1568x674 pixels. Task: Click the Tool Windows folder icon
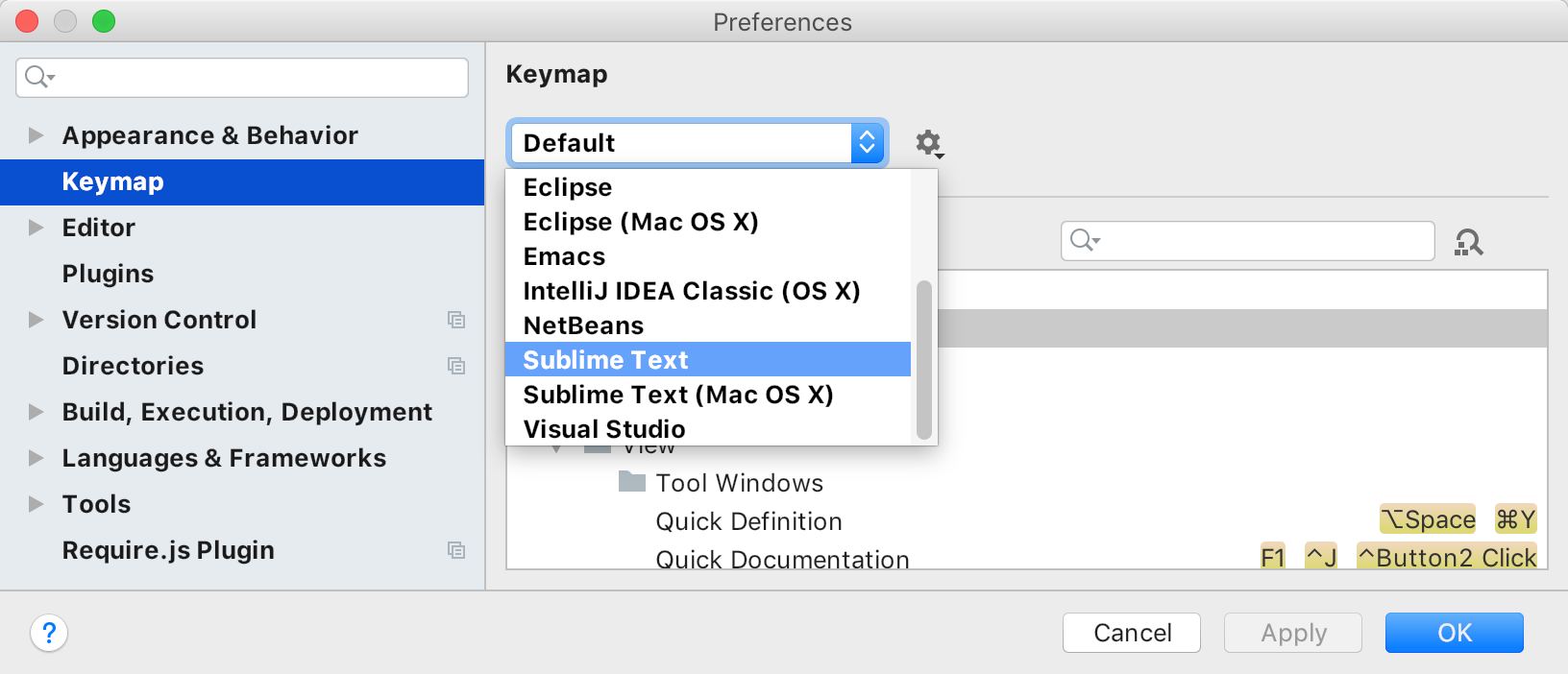632,481
